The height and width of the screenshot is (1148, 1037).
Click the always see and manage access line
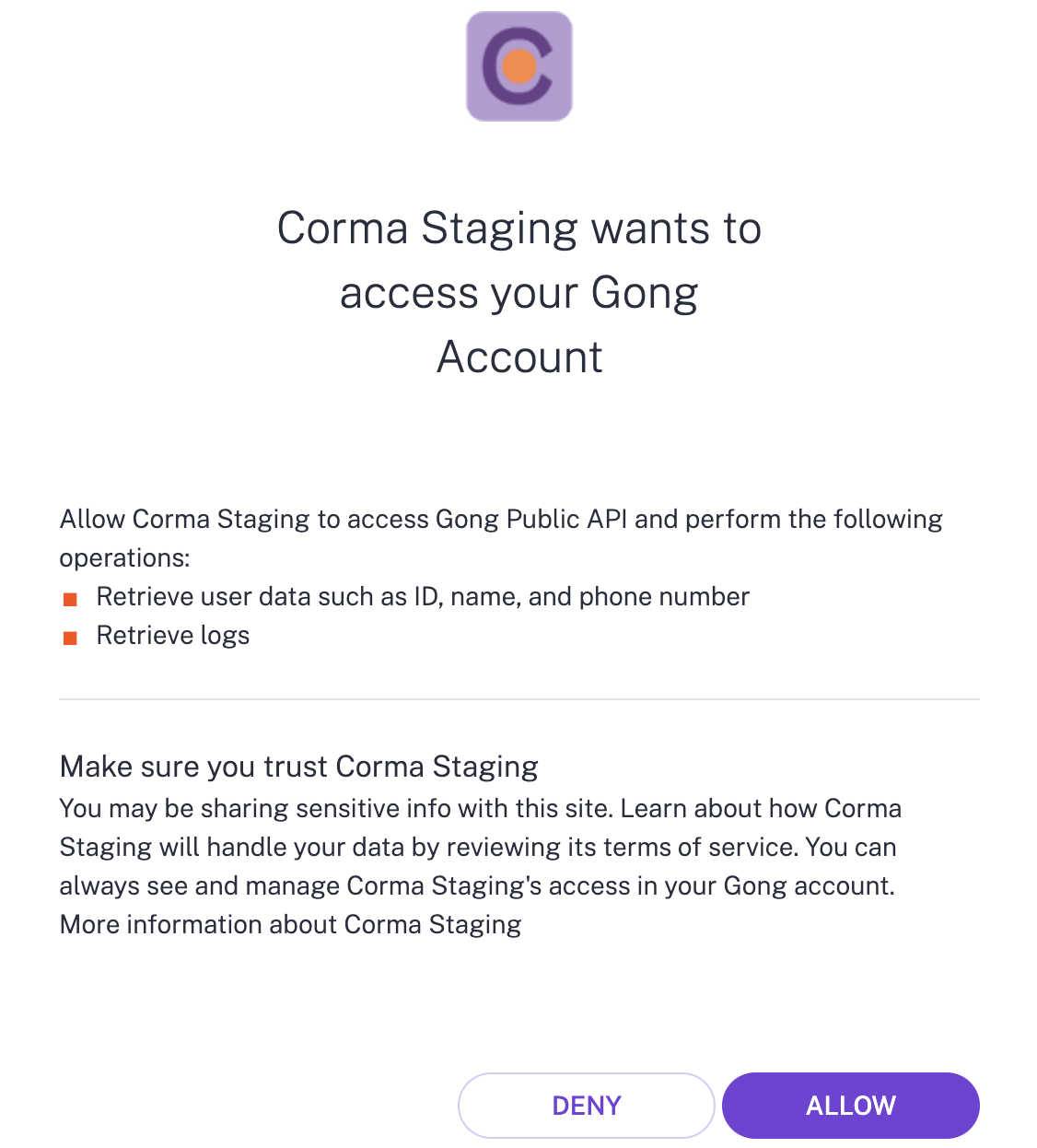[477, 885]
